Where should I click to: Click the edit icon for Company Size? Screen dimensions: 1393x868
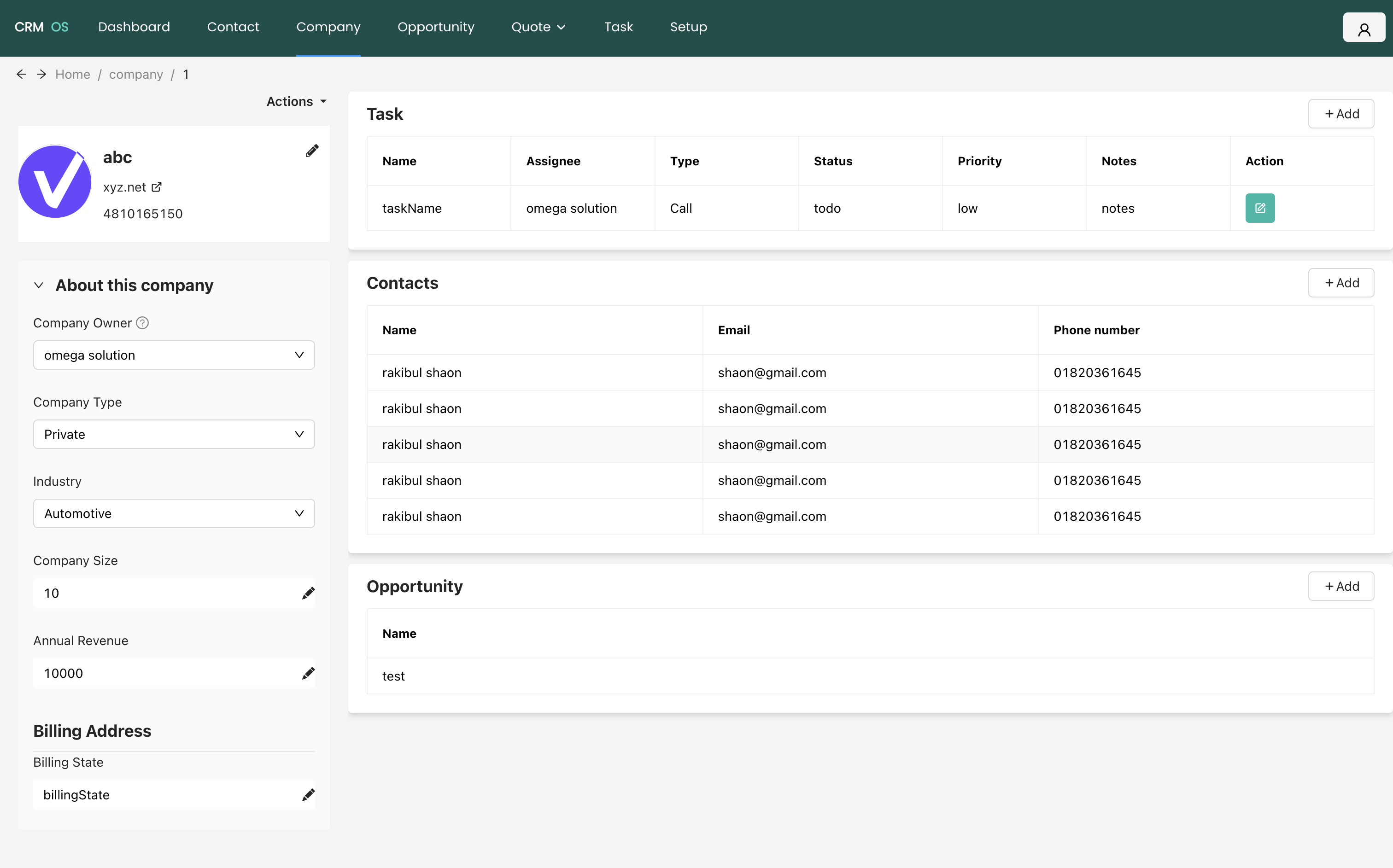(308, 593)
